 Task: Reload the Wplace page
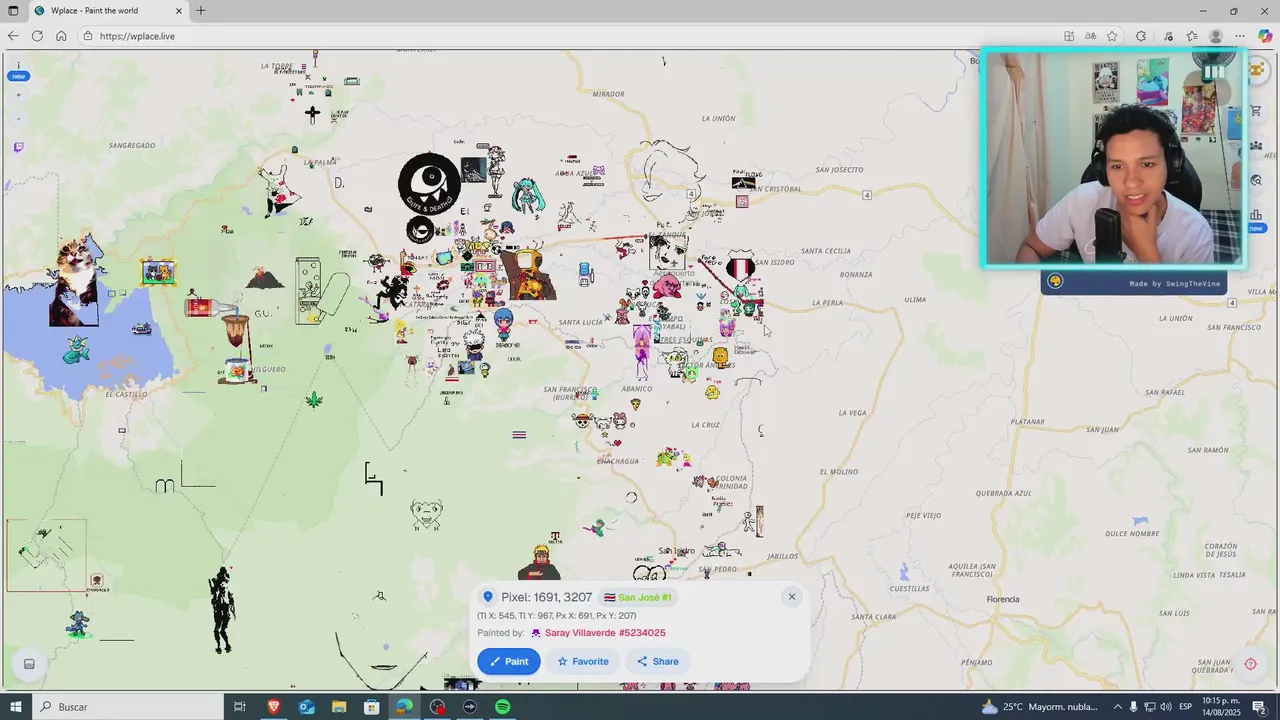(37, 36)
